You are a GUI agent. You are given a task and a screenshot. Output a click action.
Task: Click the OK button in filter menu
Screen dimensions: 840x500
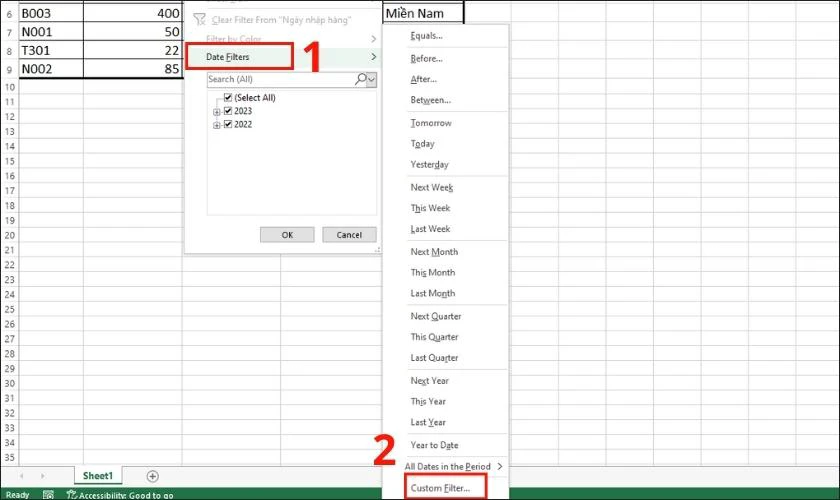tap(287, 235)
